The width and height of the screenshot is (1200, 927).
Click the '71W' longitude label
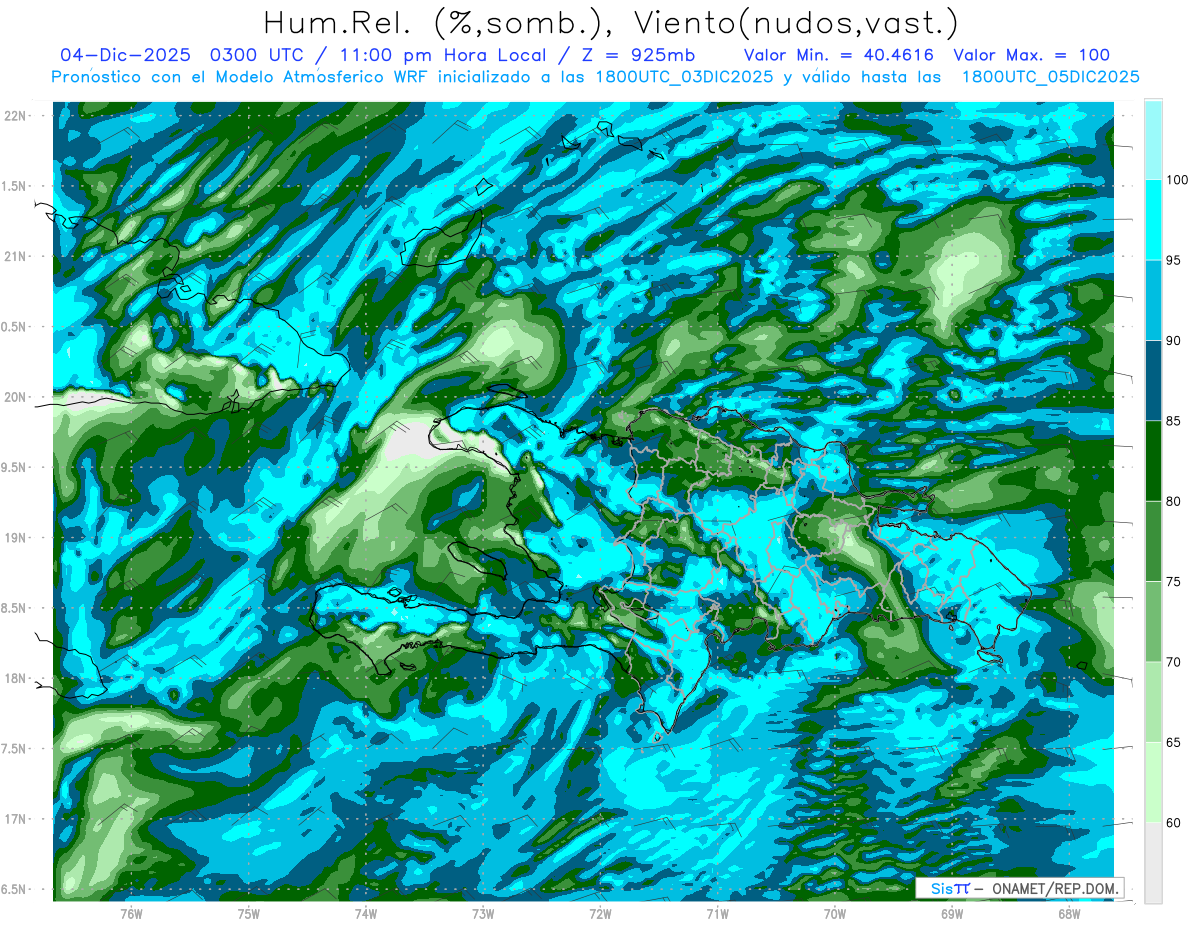717,914
